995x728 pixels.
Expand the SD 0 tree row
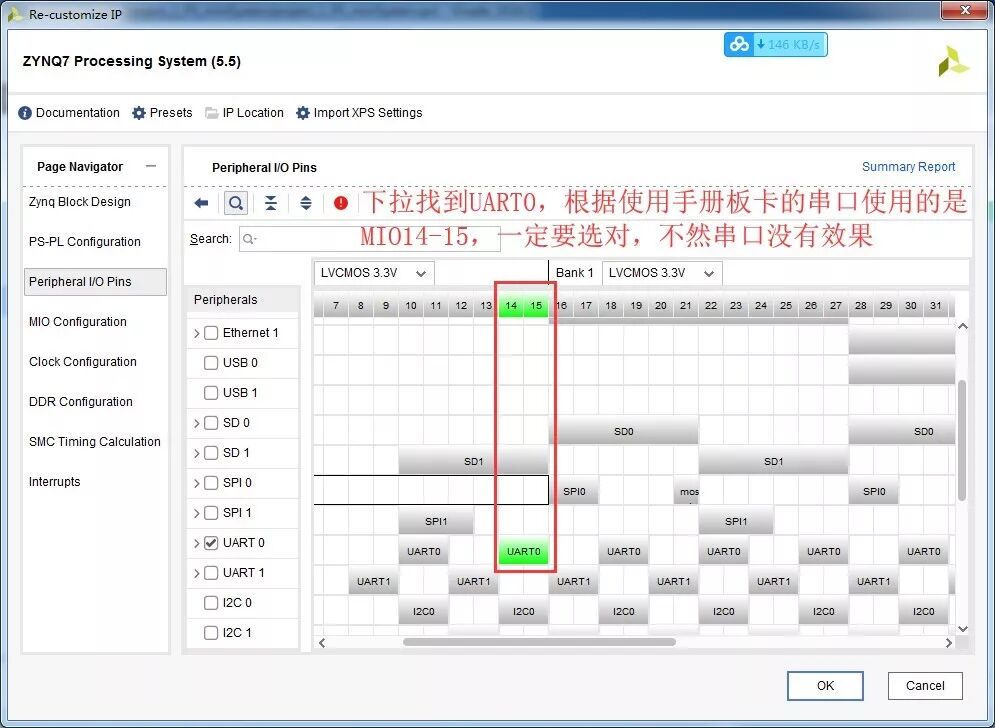(196, 423)
